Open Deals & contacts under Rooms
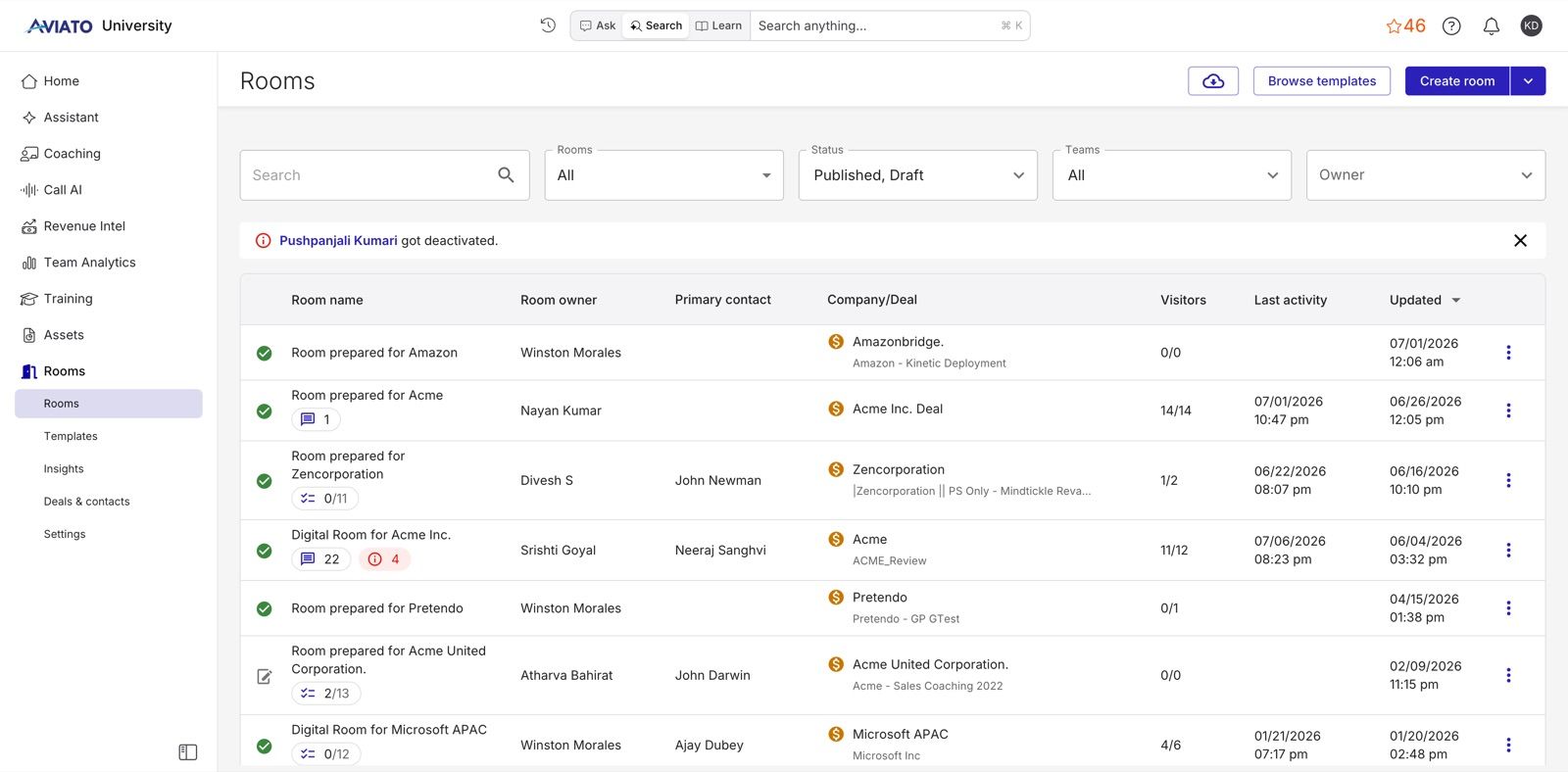Screen dimensions: 1568x772 tap(86, 502)
